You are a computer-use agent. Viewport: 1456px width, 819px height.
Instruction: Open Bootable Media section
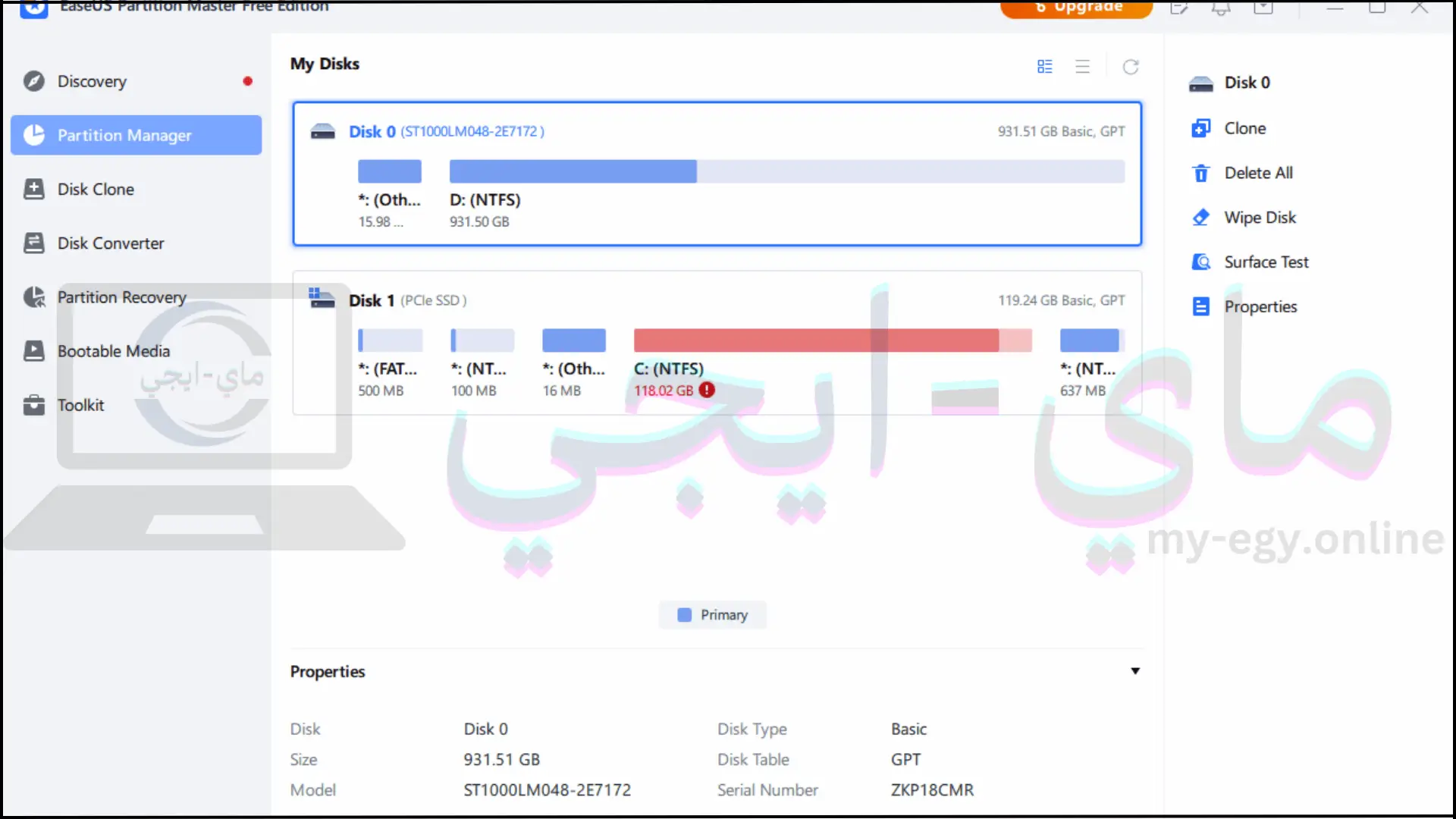point(136,350)
